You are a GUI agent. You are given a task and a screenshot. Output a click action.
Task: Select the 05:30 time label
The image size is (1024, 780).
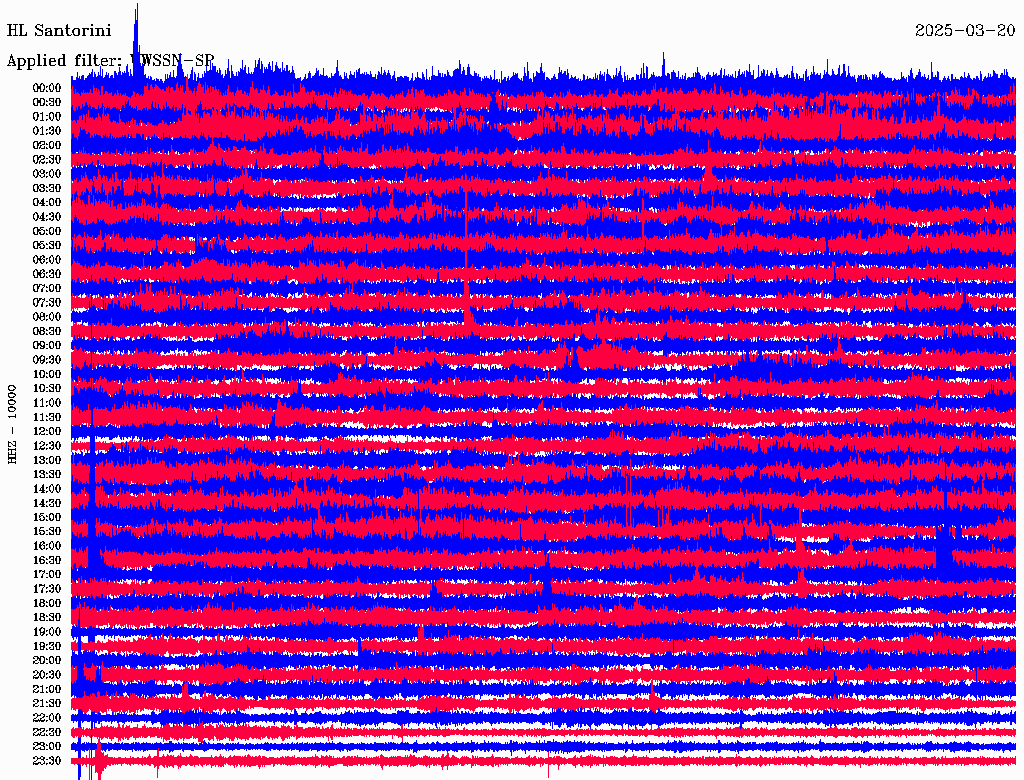pyautogui.click(x=47, y=246)
